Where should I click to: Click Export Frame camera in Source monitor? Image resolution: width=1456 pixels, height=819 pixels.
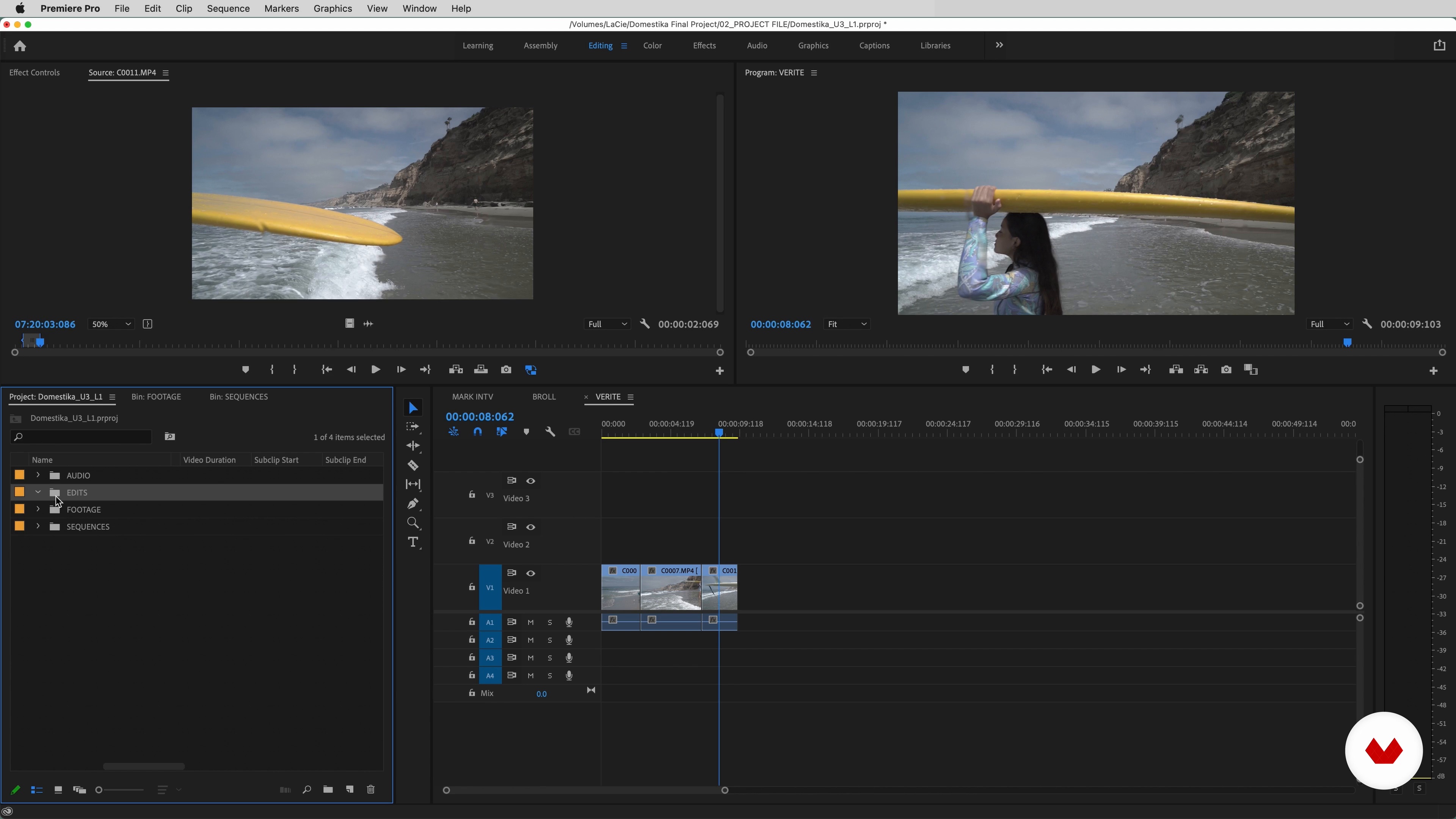[x=506, y=370]
